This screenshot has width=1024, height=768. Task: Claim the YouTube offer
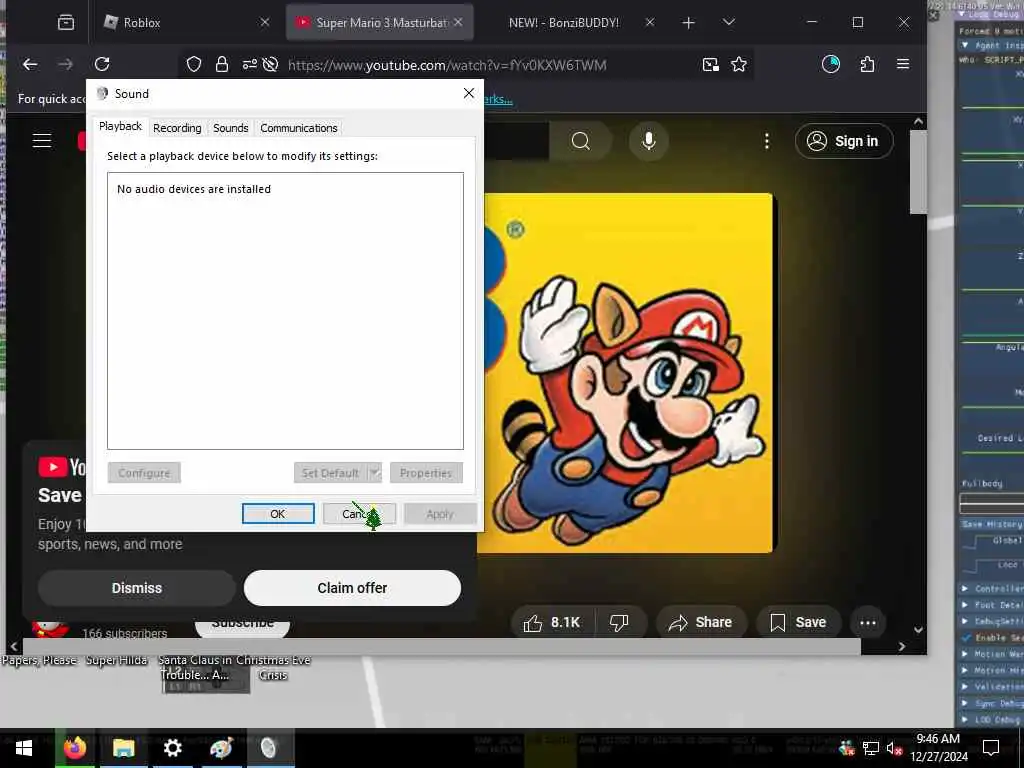[x=352, y=588]
